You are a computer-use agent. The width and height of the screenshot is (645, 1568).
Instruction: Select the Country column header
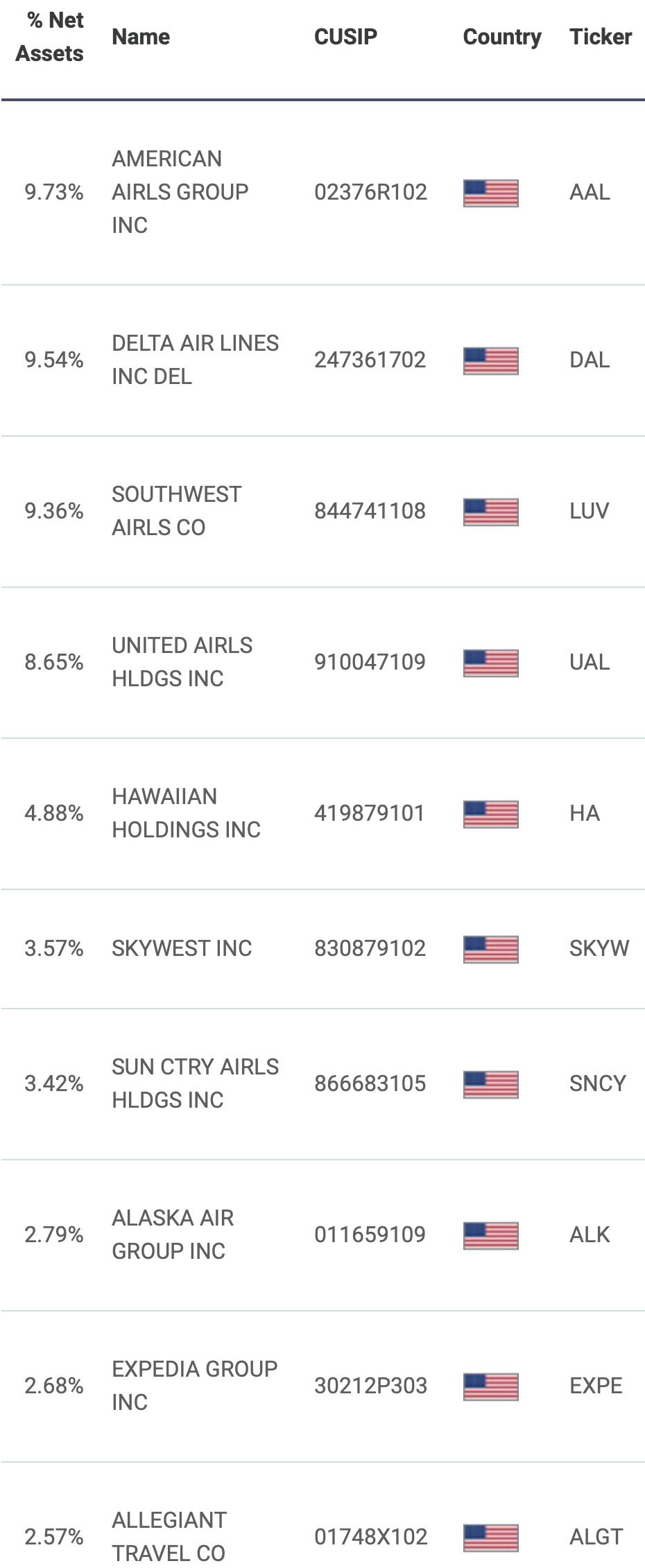pos(502,37)
